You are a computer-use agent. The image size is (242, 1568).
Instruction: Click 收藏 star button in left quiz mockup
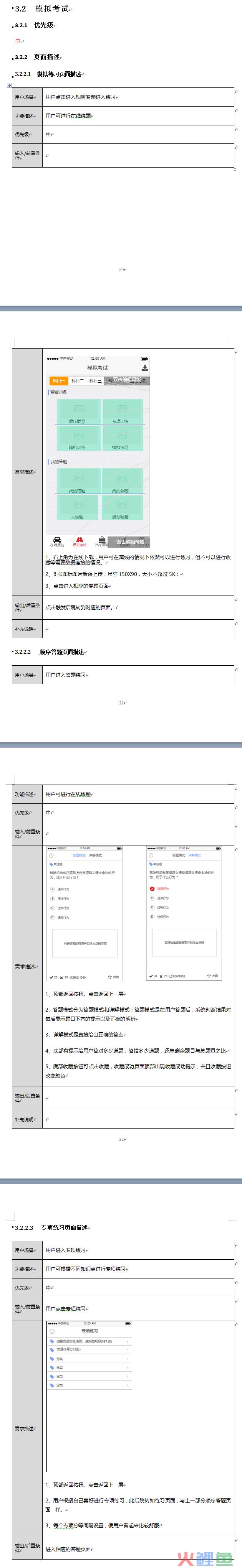tap(113, 977)
